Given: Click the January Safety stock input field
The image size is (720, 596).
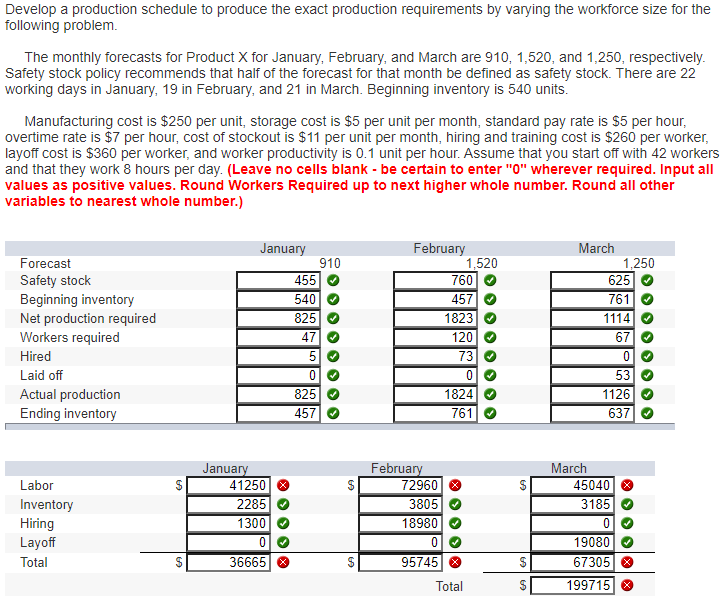Looking at the screenshot, I should [279, 280].
